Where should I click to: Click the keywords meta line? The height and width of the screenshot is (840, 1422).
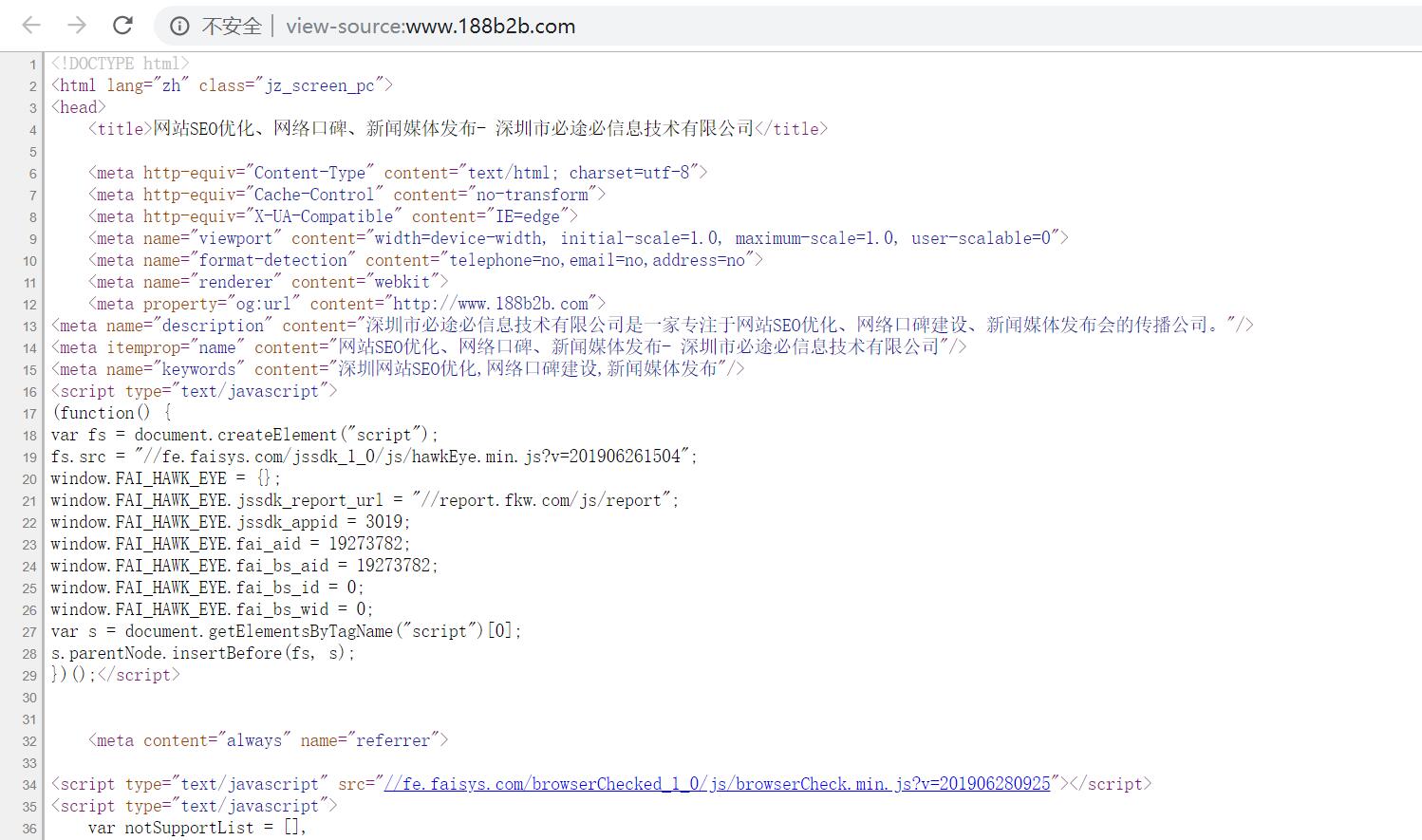click(x=398, y=369)
